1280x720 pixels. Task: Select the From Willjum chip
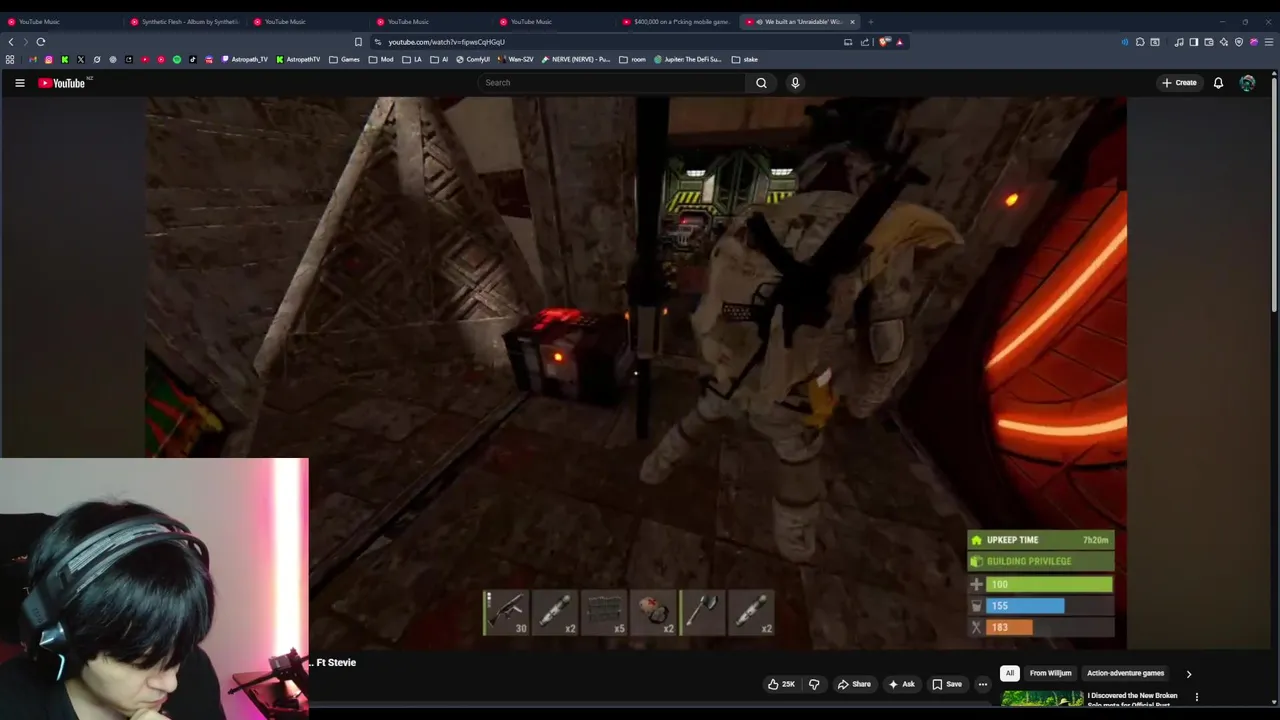[1050, 673]
